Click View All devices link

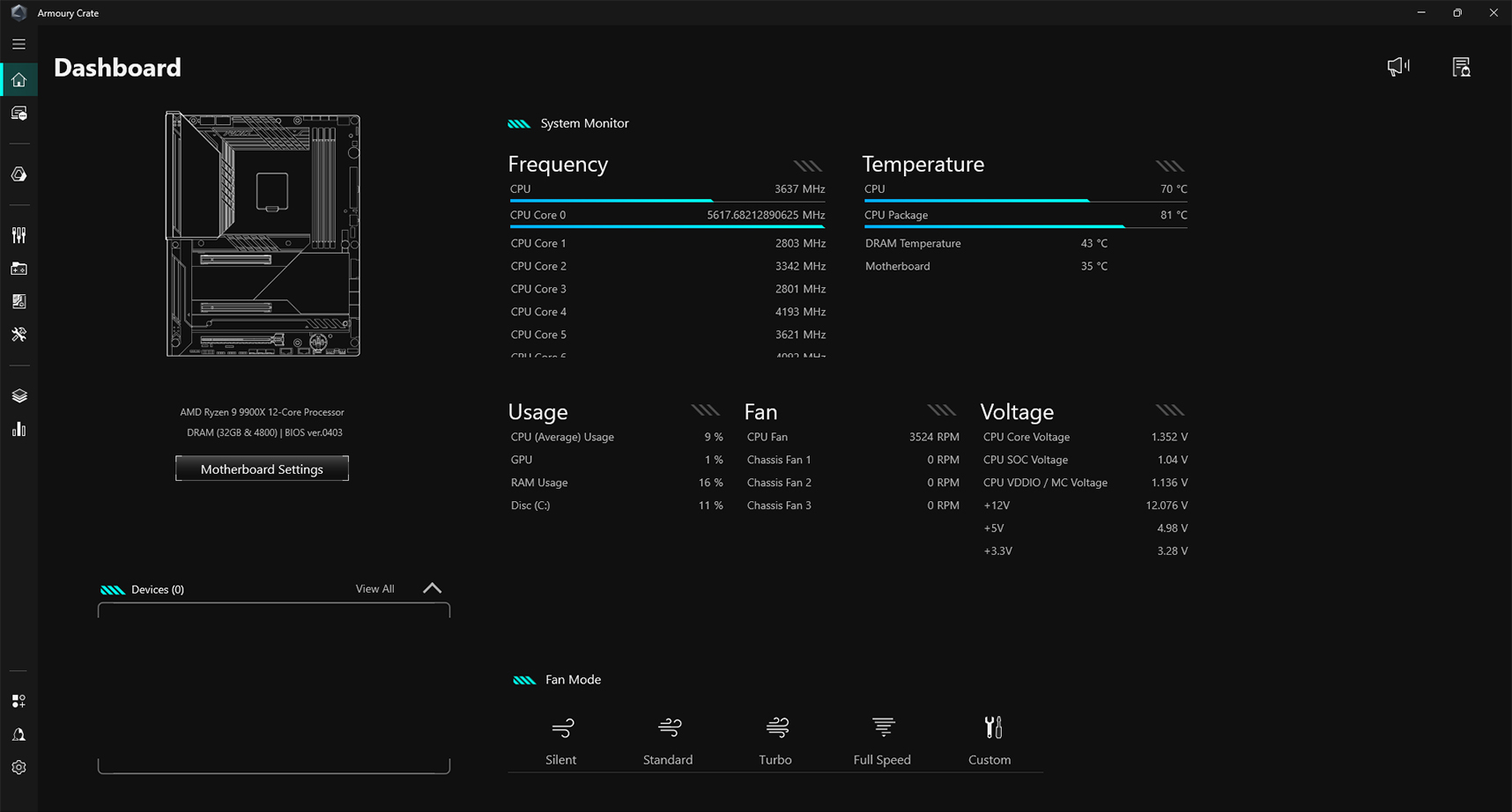tap(374, 588)
